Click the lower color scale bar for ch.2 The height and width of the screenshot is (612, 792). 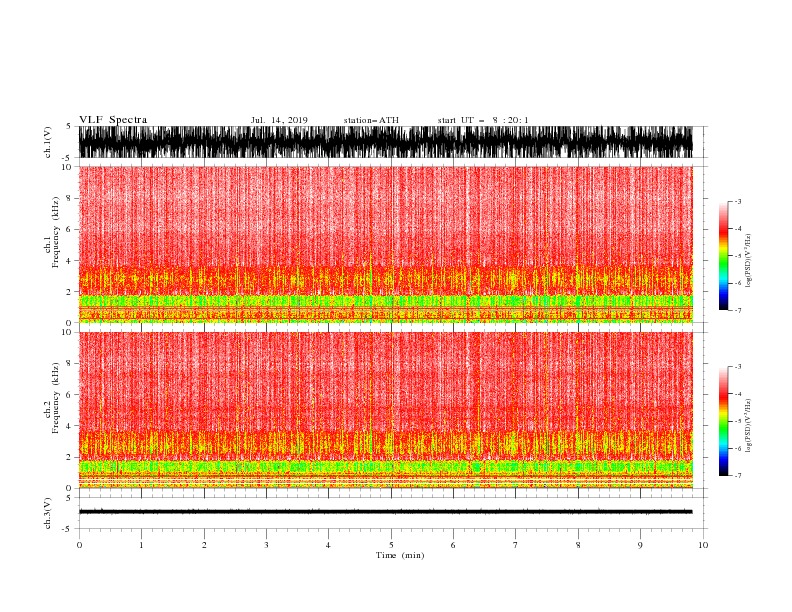(x=723, y=421)
